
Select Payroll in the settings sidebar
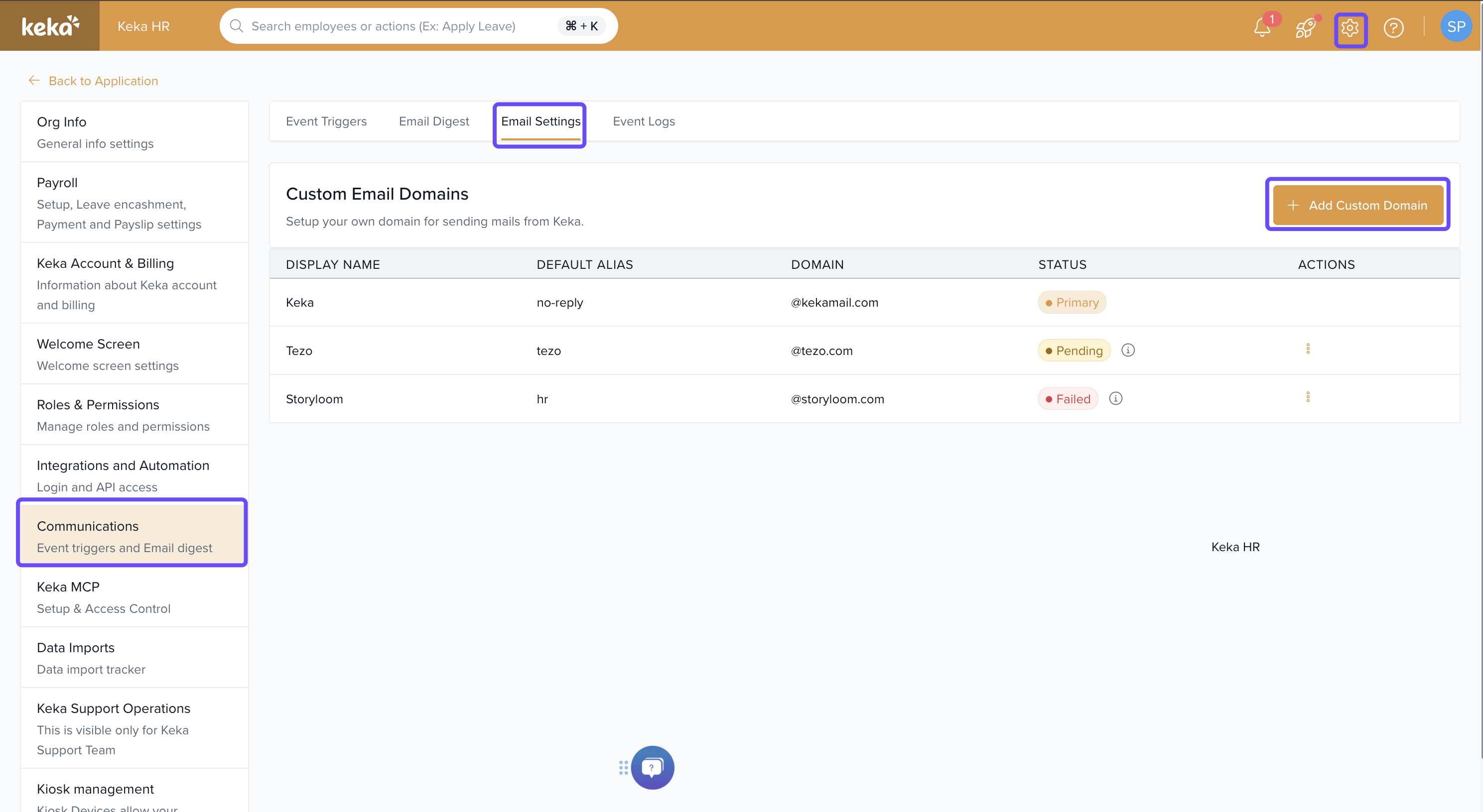(134, 203)
